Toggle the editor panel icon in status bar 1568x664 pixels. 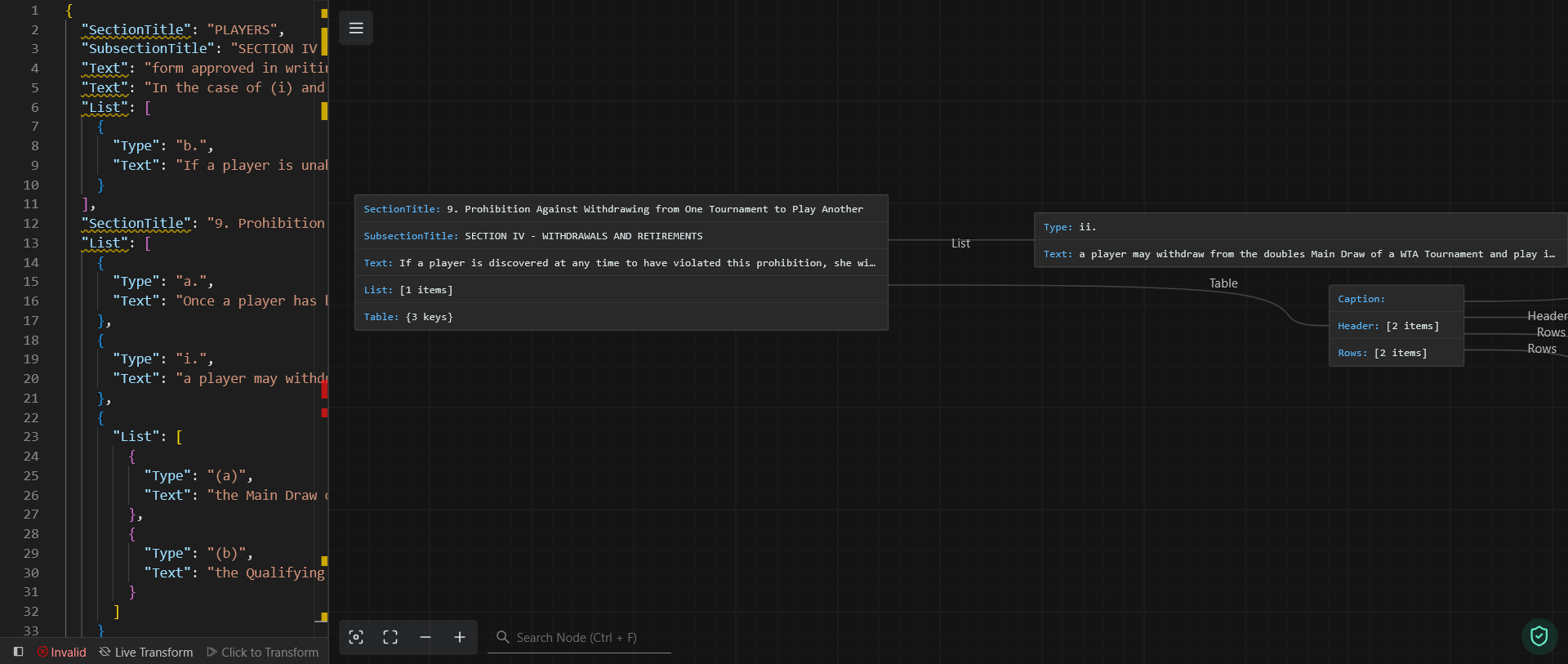18,652
